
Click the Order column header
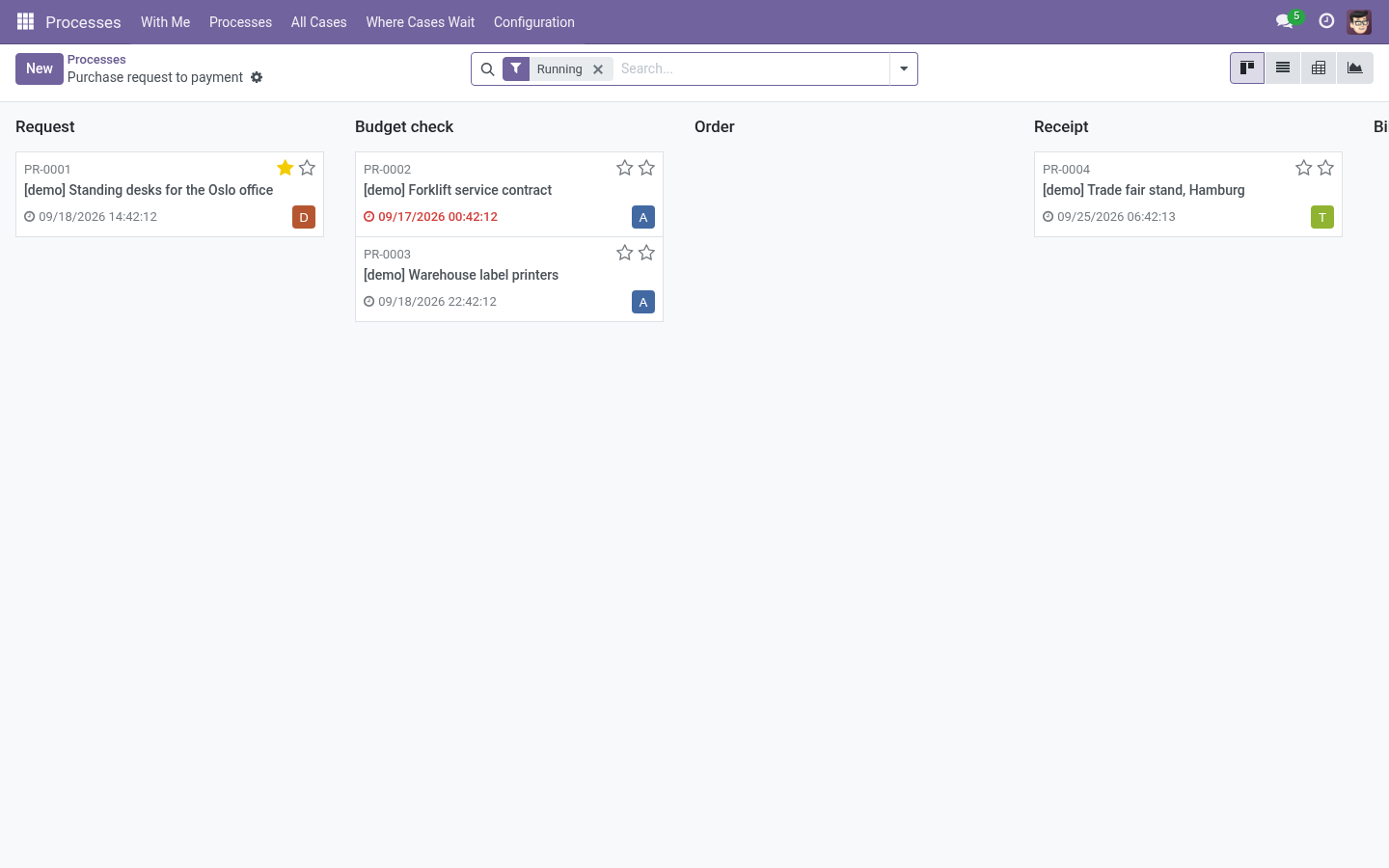tap(715, 126)
